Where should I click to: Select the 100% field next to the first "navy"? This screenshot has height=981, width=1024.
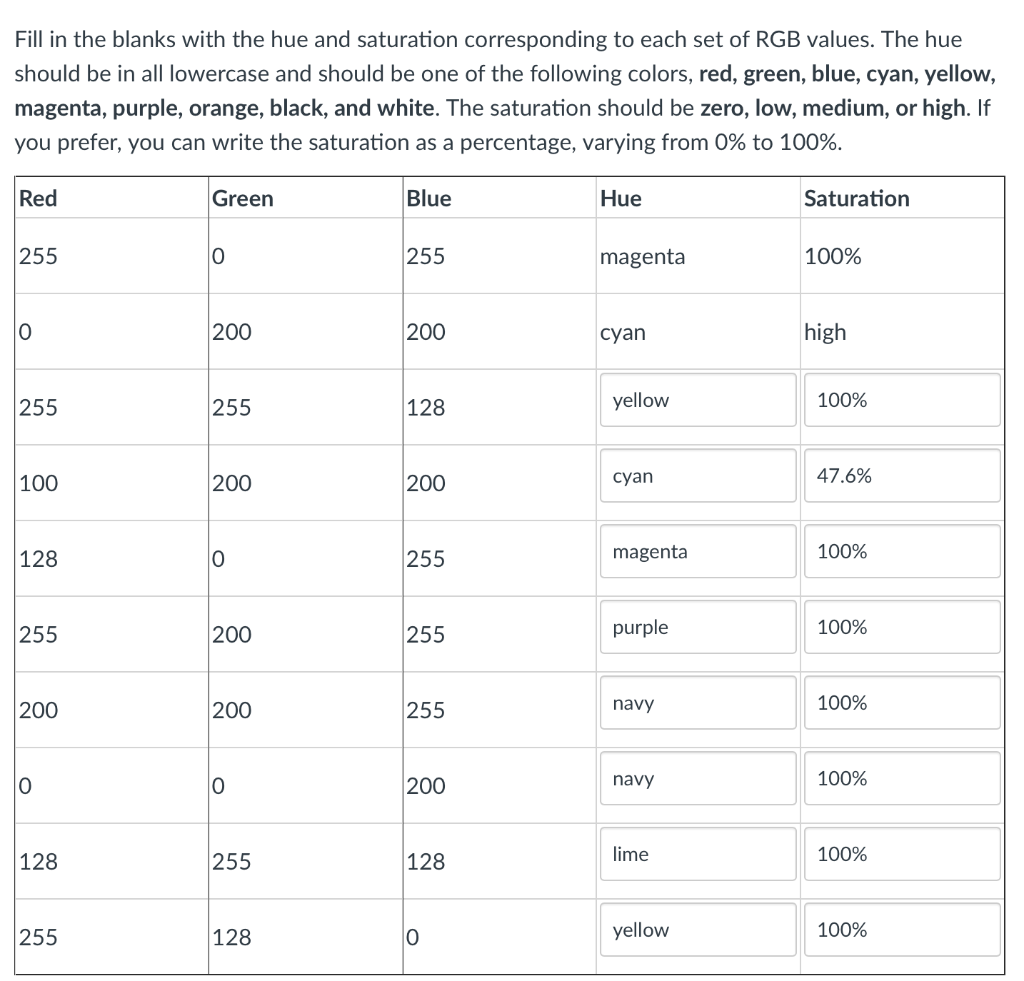[x=901, y=703]
